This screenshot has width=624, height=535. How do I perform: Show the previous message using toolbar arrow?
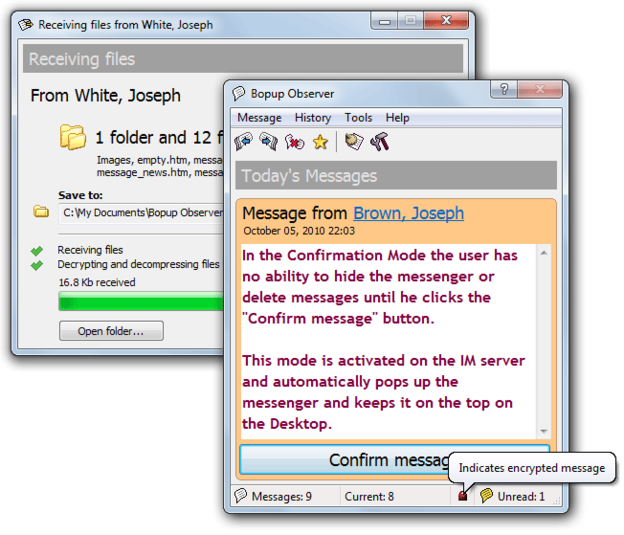pos(244,141)
